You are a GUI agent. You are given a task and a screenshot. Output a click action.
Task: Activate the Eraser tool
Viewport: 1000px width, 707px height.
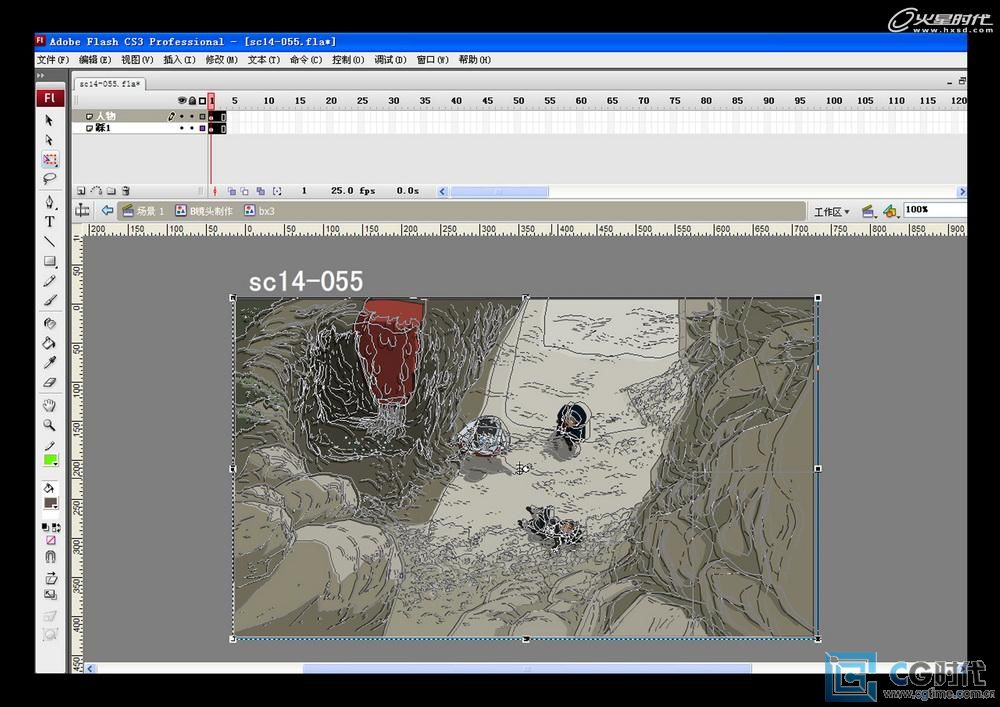pos(49,382)
